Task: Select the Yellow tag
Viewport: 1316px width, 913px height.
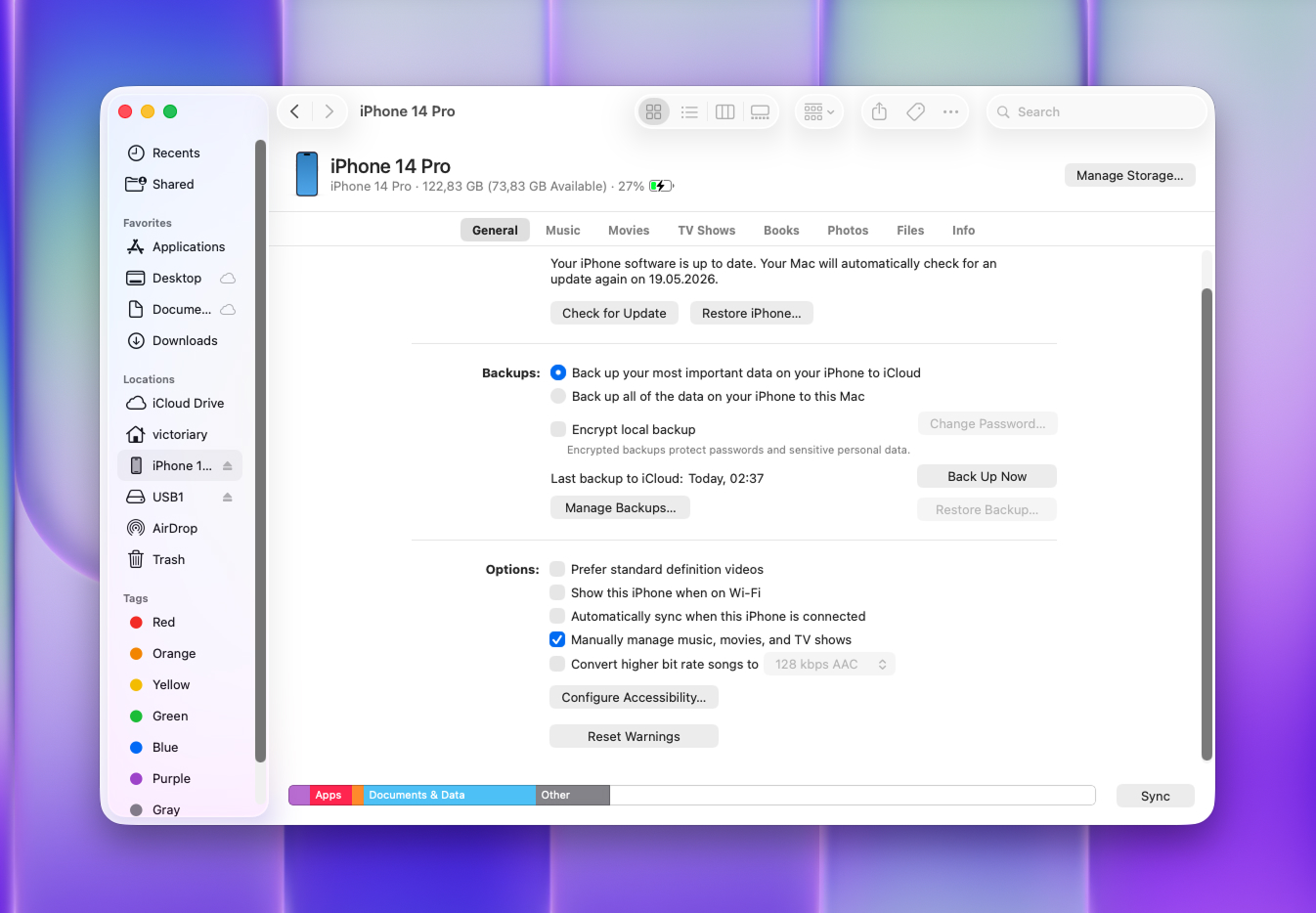Action: (180, 685)
